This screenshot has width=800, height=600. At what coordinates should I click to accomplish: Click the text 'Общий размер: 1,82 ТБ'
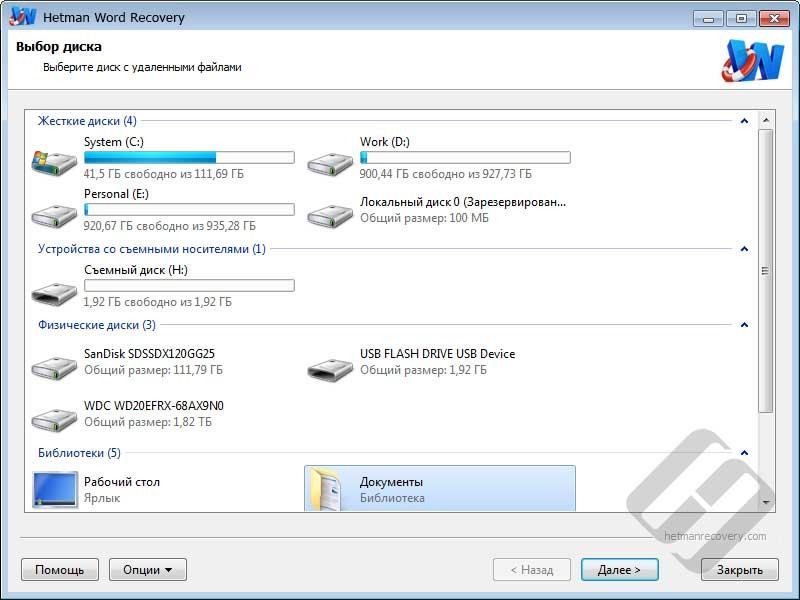coord(148,422)
